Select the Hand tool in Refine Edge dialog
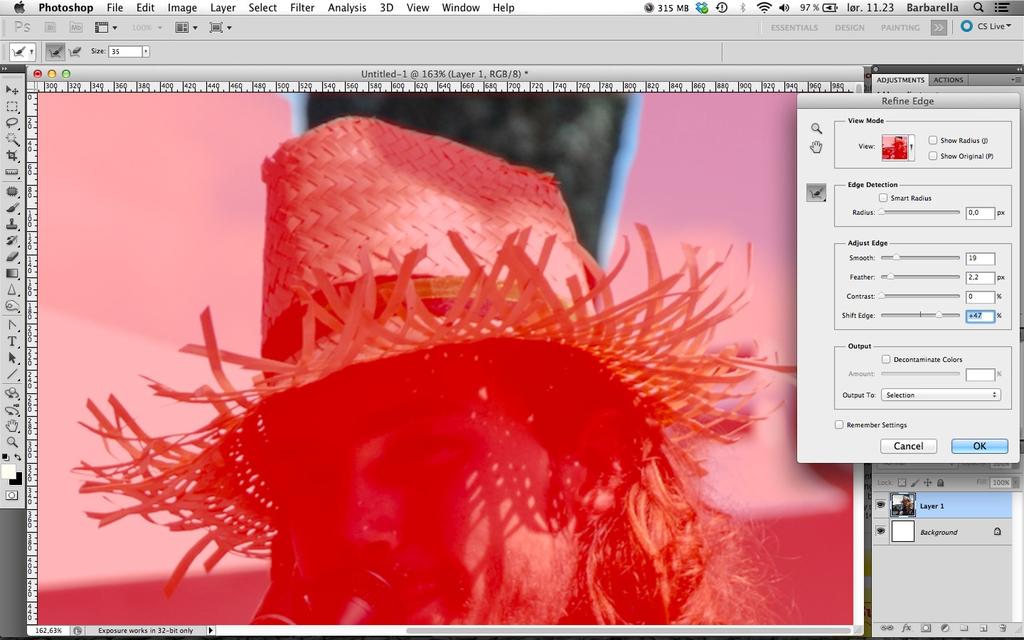 pyautogui.click(x=816, y=148)
